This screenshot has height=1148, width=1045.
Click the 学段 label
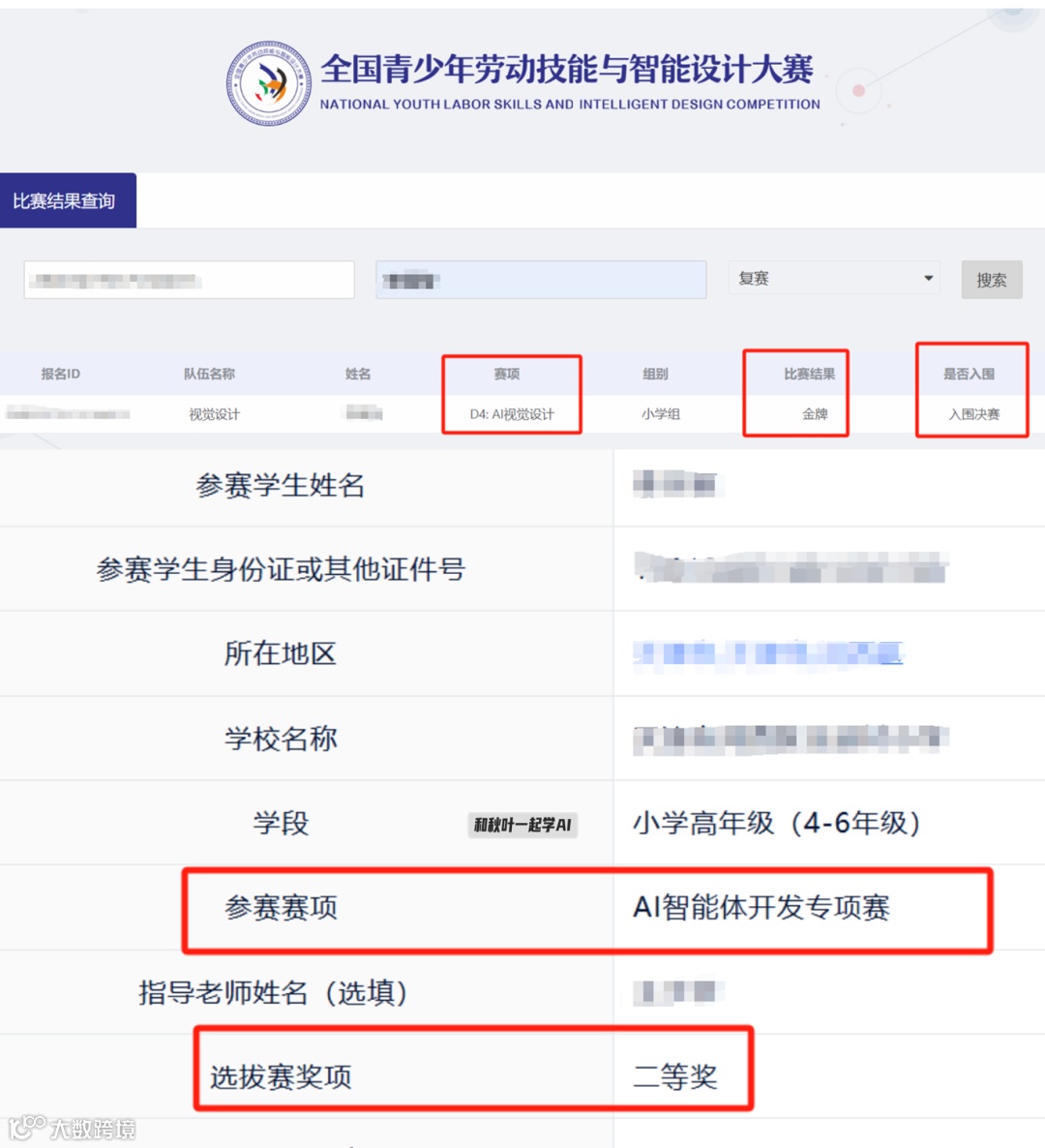coord(281,823)
